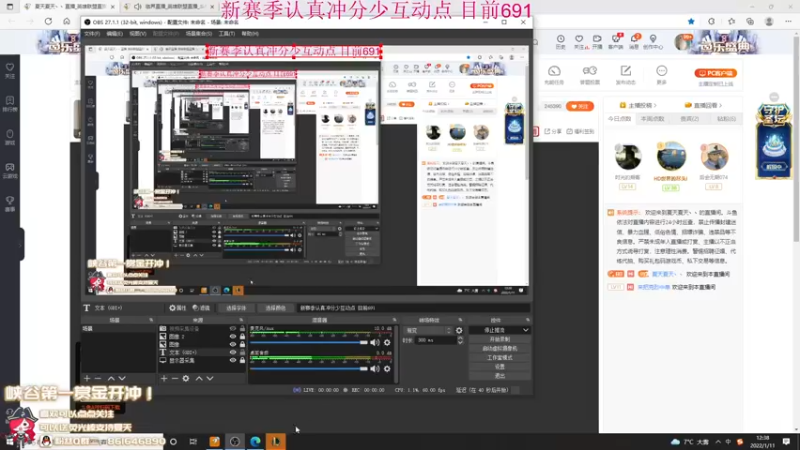The height and width of the screenshot is (450, 800).
Task: Switch to 本周贡献 tab
Action: [x=653, y=119]
